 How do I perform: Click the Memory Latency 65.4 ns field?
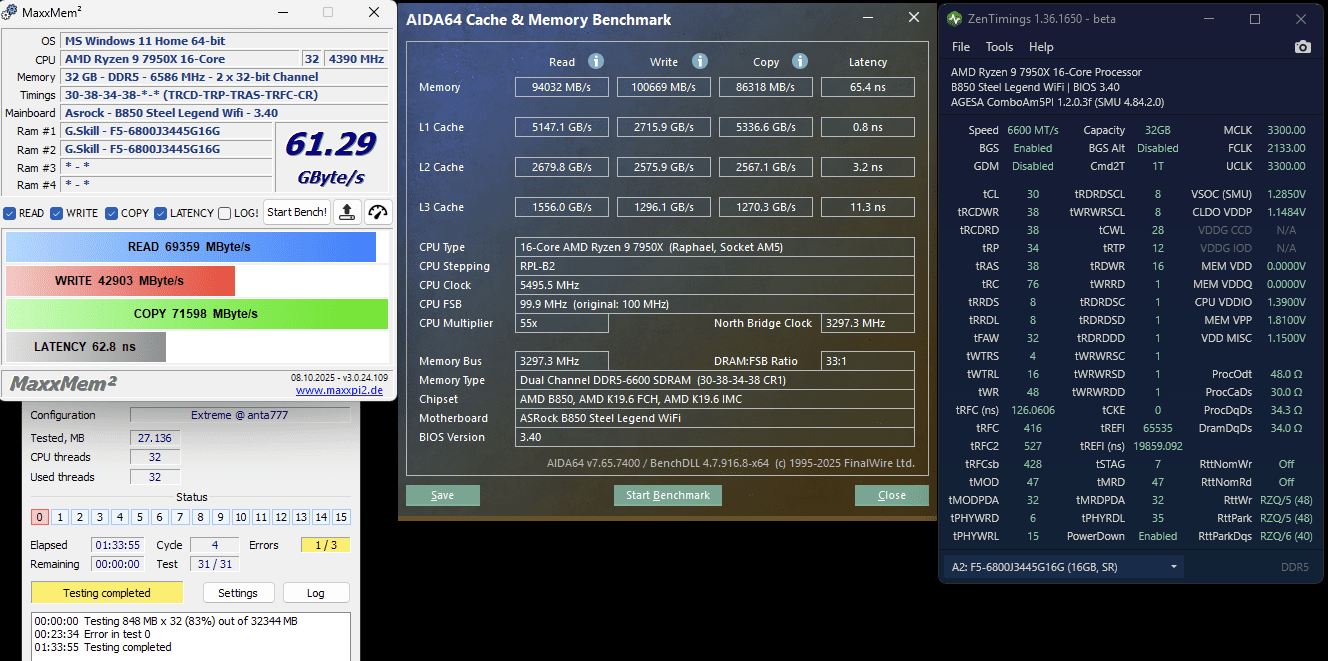(867, 87)
